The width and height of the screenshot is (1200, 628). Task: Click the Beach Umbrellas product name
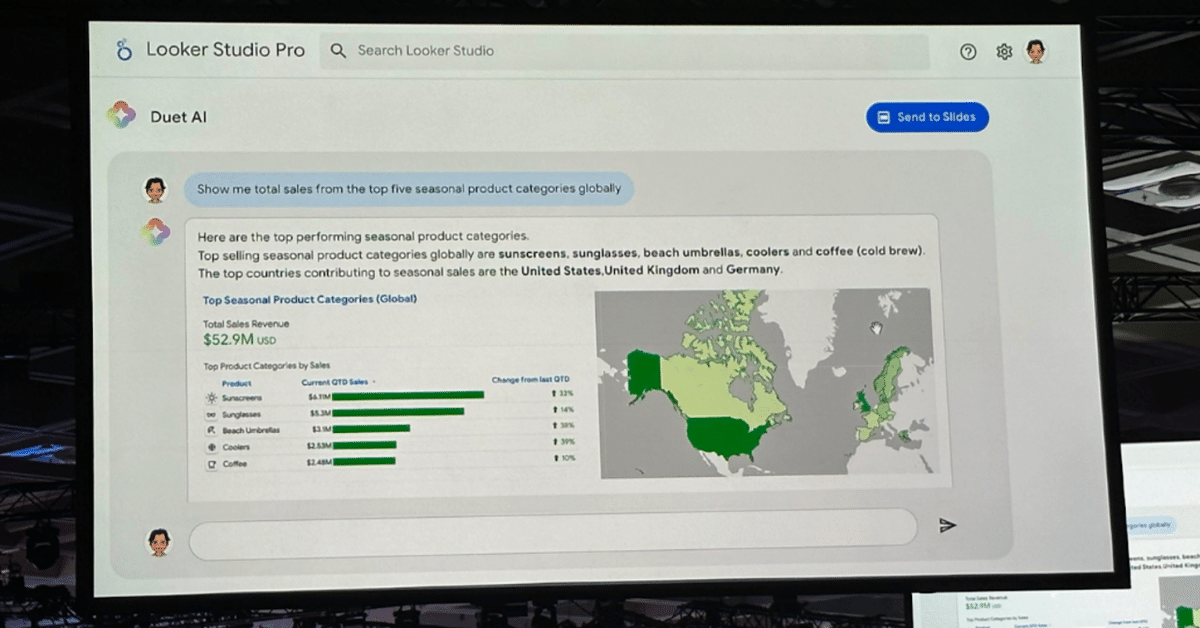tap(251, 430)
